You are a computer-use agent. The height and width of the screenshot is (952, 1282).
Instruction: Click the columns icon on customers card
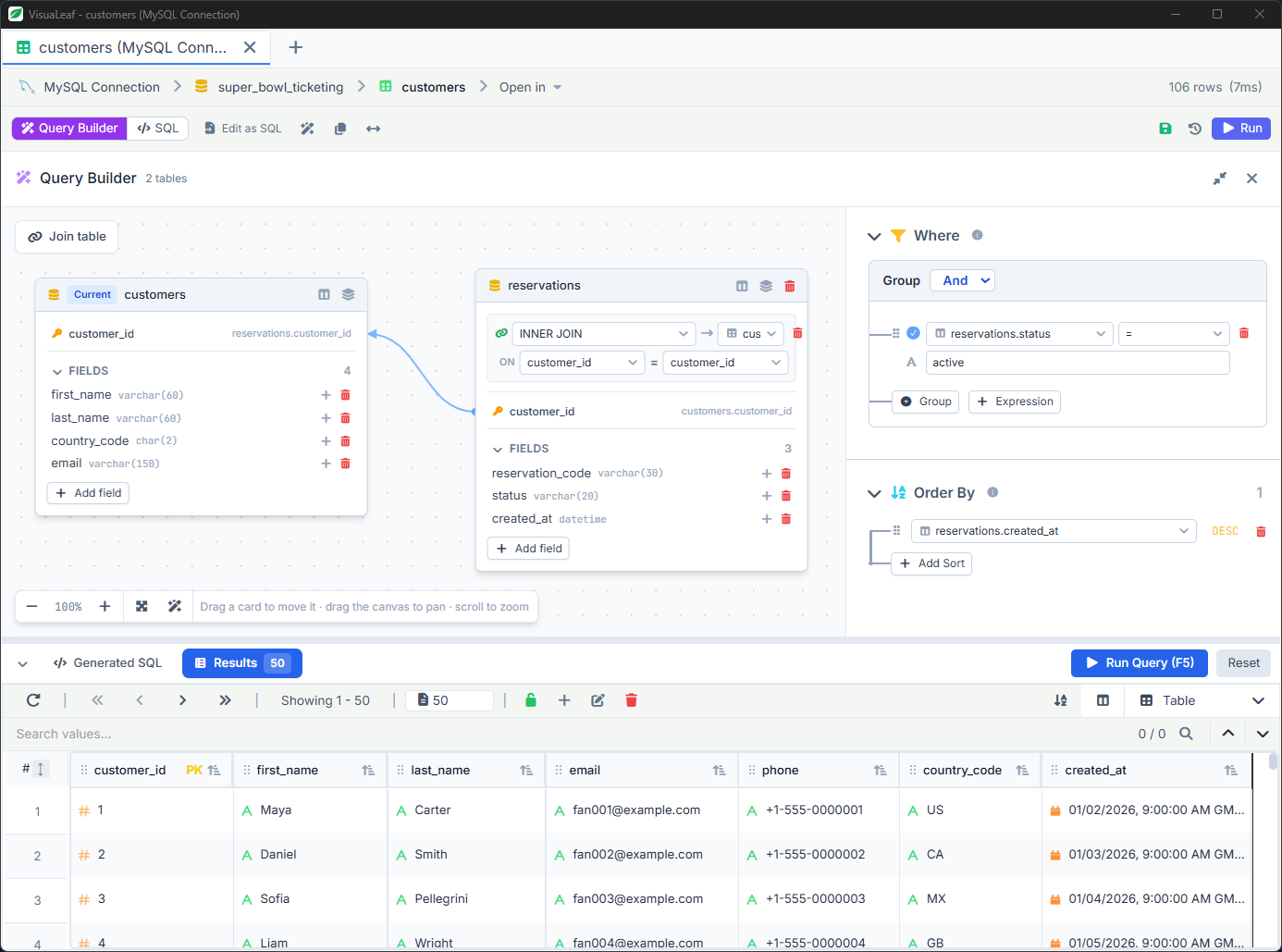[324, 294]
